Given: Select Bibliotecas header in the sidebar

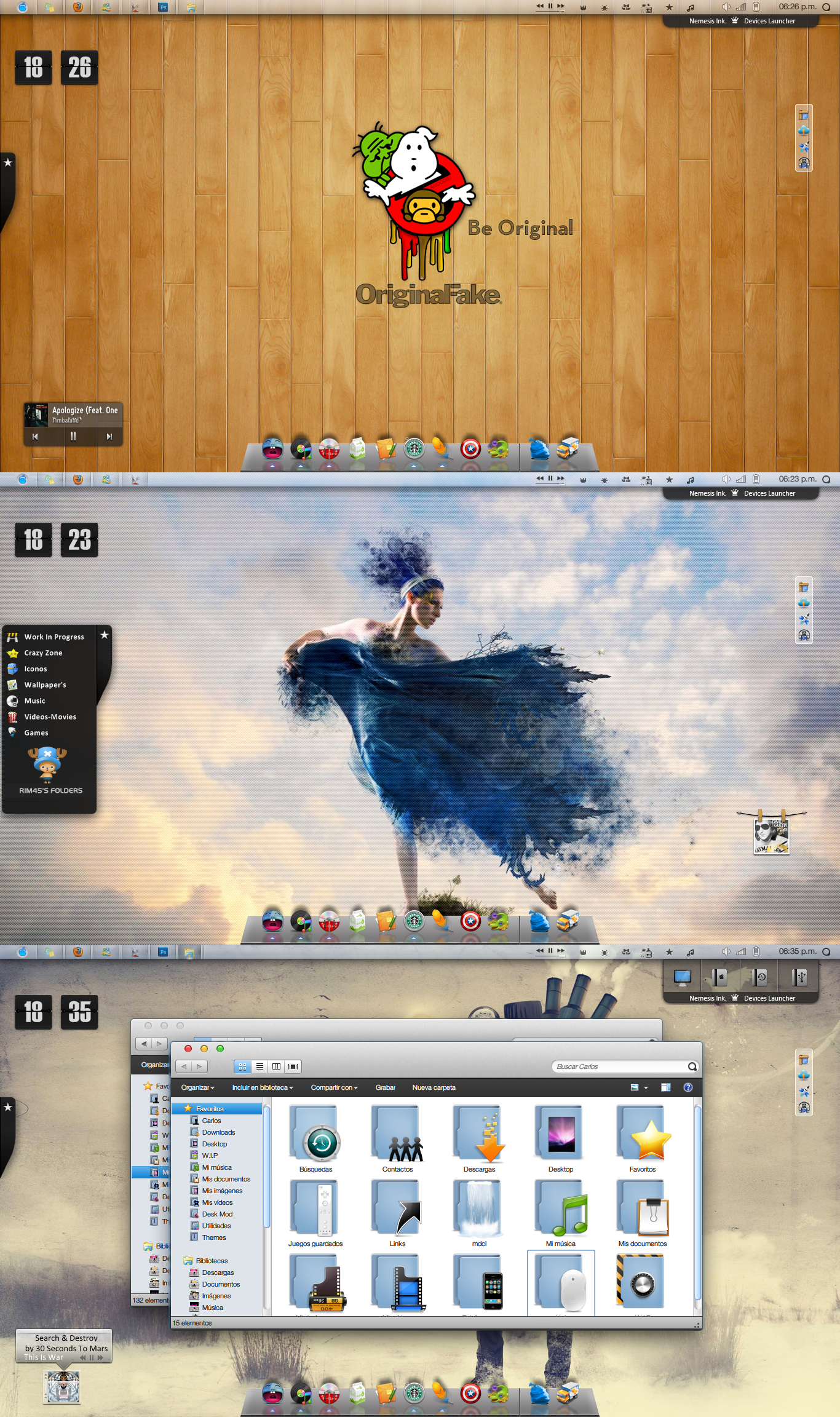Looking at the screenshot, I should click(x=212, y=1261).
